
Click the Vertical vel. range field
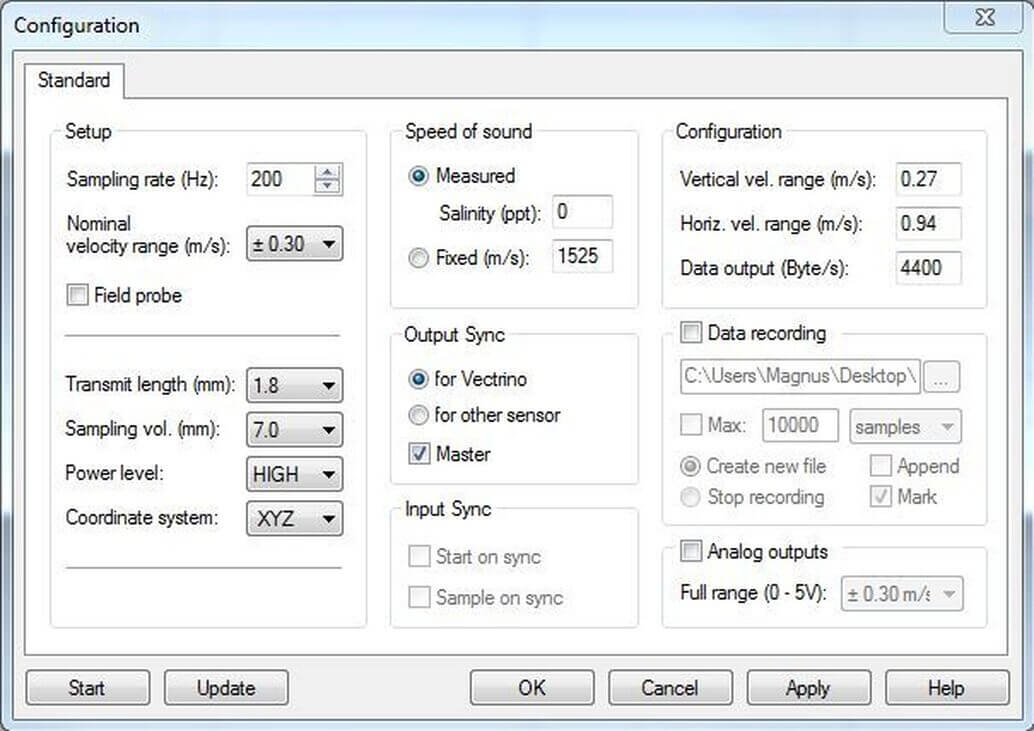click(x=928, y=179)
